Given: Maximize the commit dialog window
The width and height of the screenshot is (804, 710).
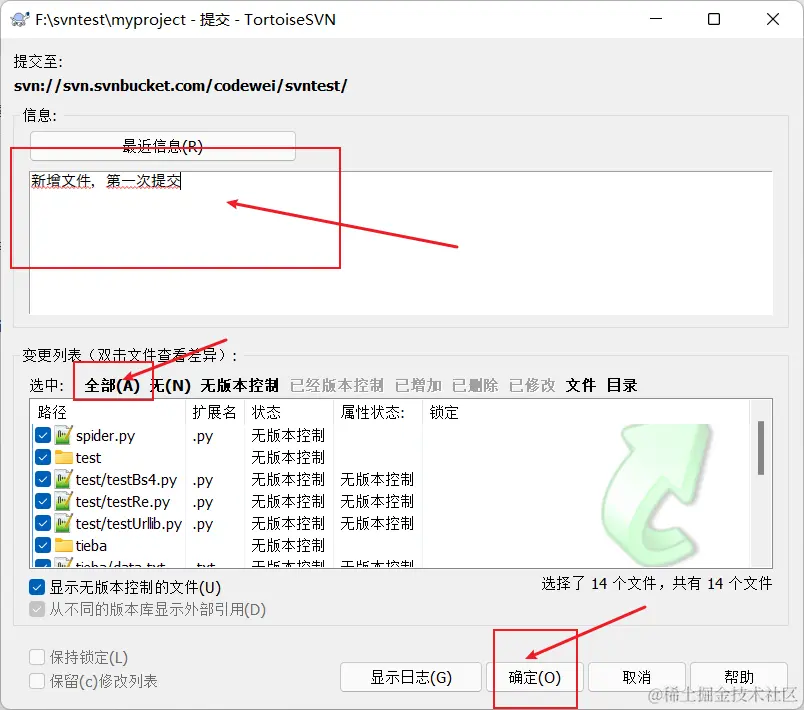Looking at the screenshot, I should 714,19.
